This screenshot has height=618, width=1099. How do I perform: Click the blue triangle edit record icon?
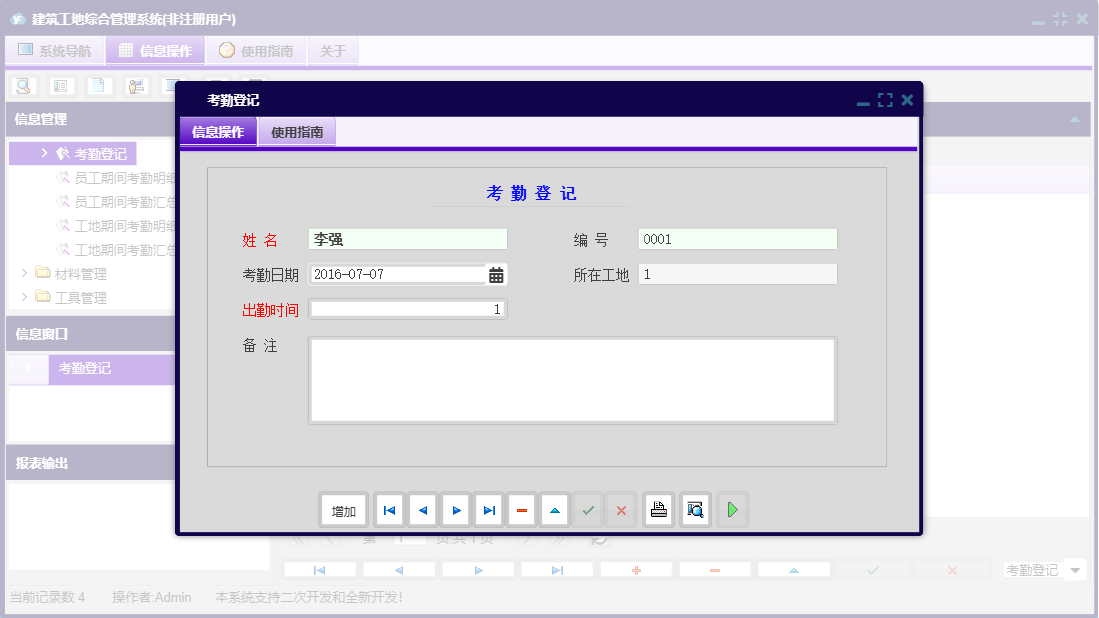tap(554, 509)
